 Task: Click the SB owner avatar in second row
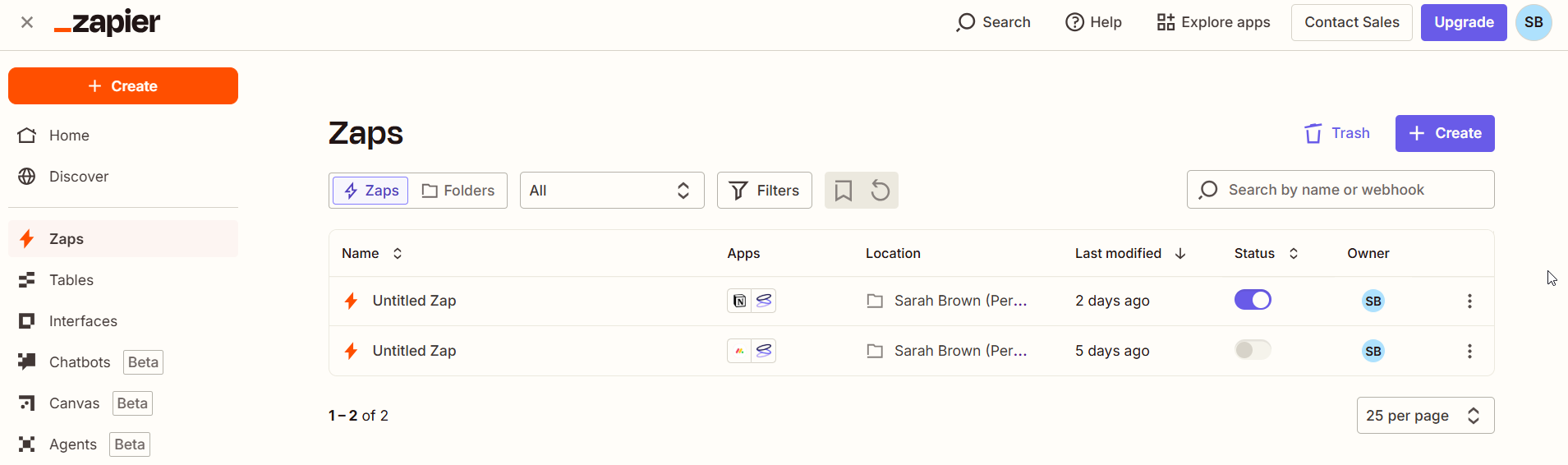tap(1373, 351)
